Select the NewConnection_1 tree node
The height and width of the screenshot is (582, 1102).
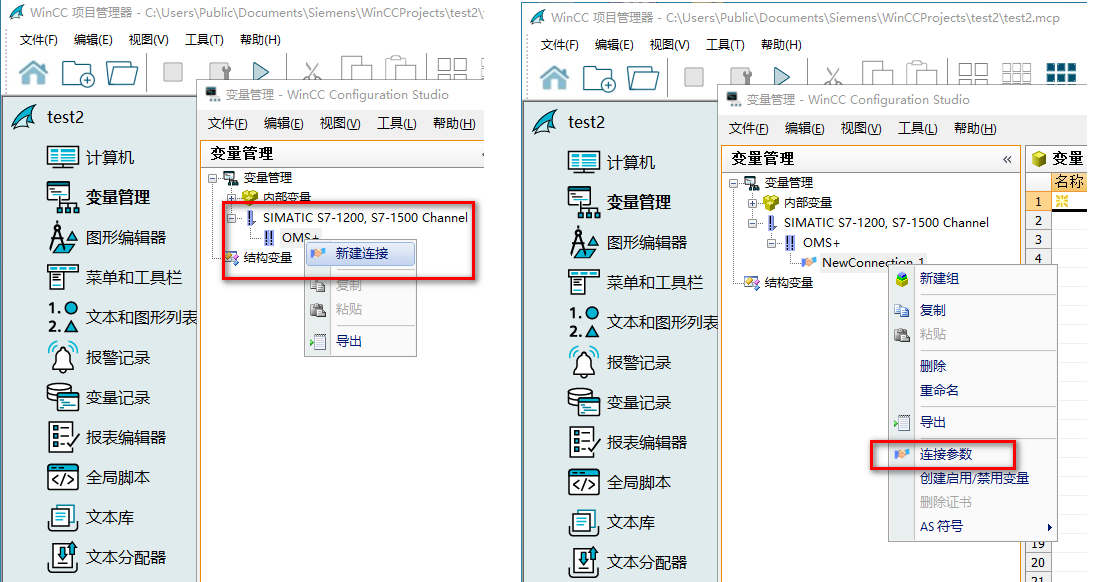[871, 263]
